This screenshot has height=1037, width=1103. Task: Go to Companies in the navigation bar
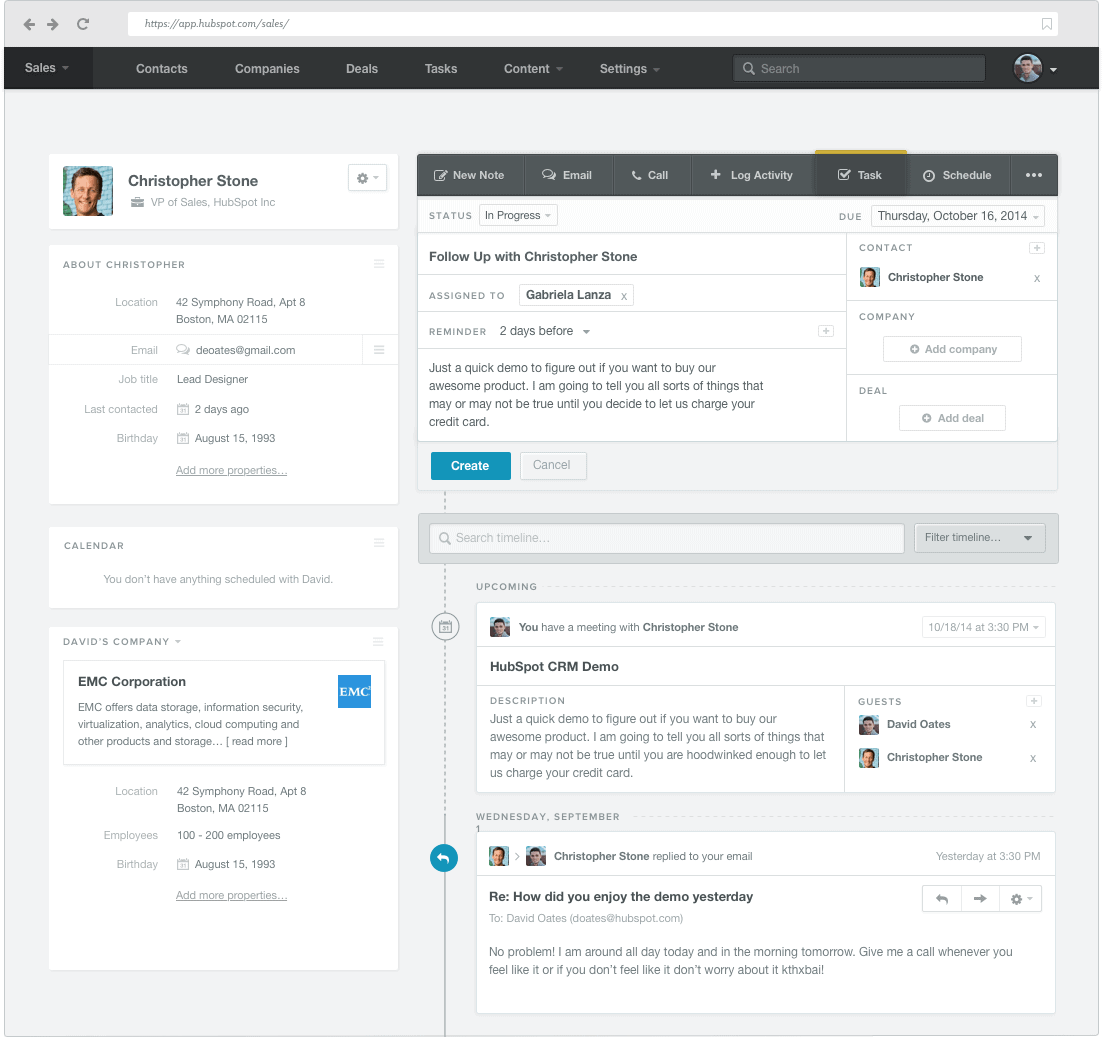(267, 69)
